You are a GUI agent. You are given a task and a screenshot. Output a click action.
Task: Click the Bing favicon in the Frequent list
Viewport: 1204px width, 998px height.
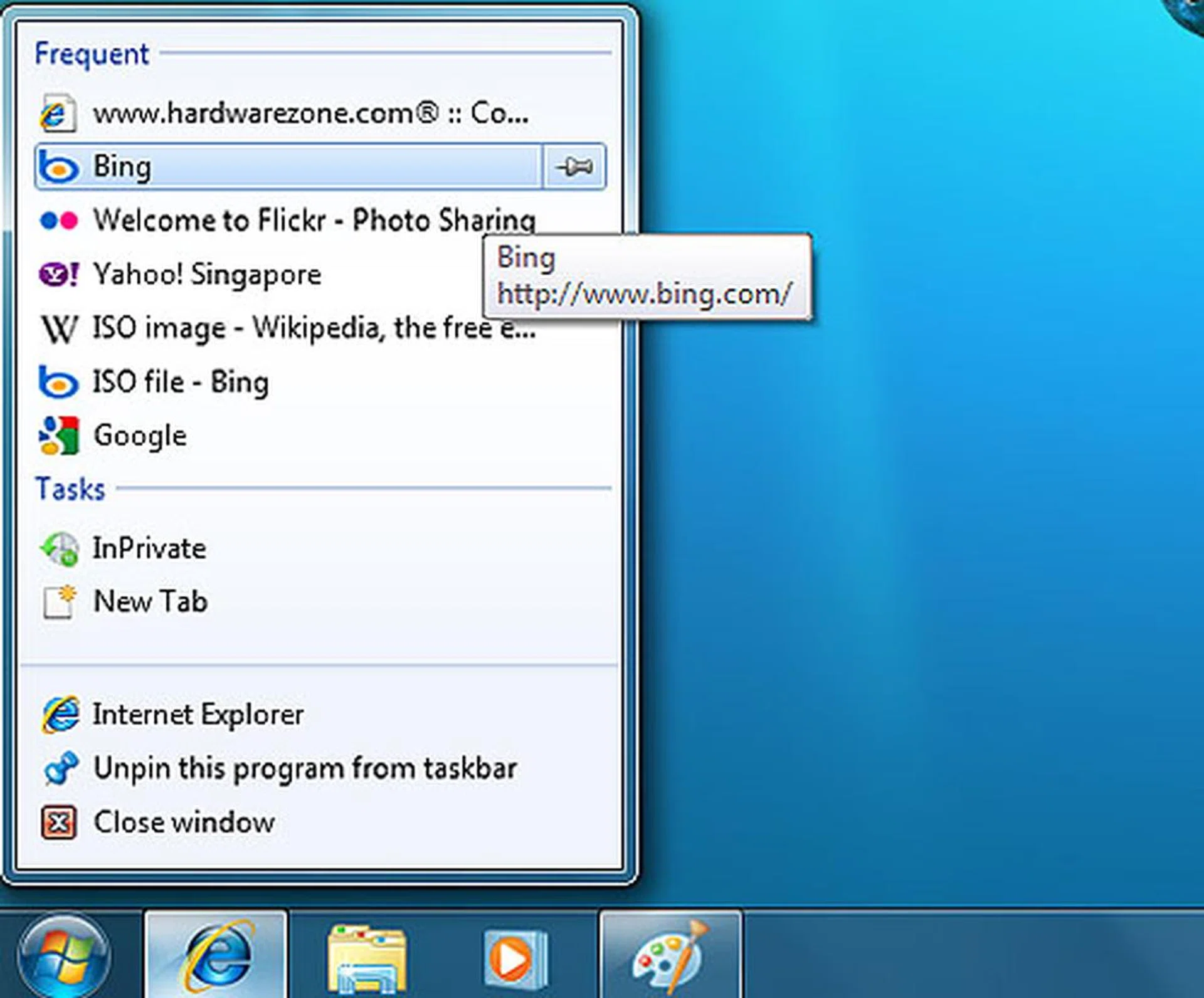point(58,167)
